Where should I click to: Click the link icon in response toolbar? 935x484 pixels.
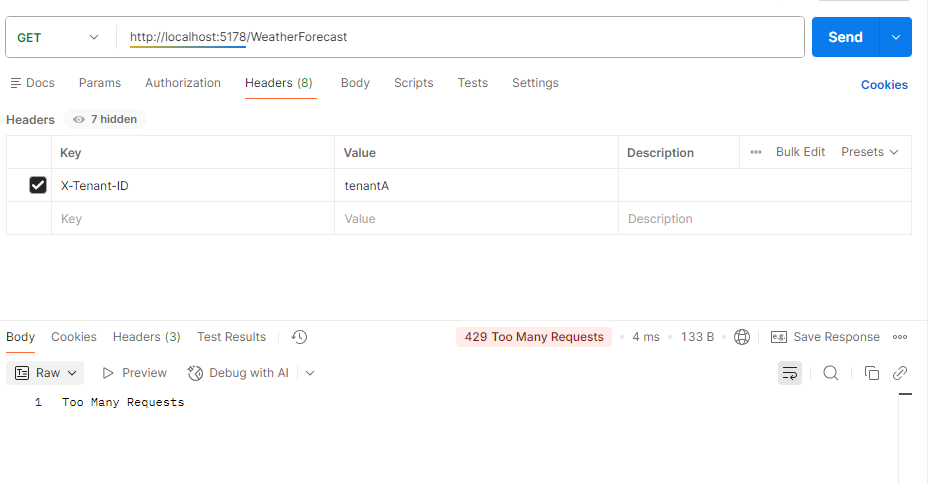(x=900, y=373)
